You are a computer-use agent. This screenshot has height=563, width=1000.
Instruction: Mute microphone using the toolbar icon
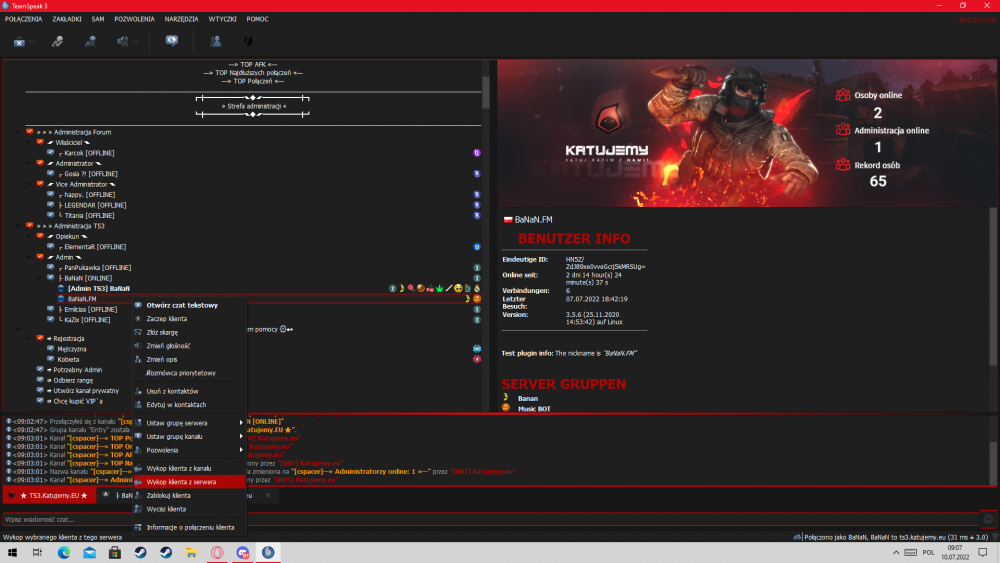click(x=57, y=41)
